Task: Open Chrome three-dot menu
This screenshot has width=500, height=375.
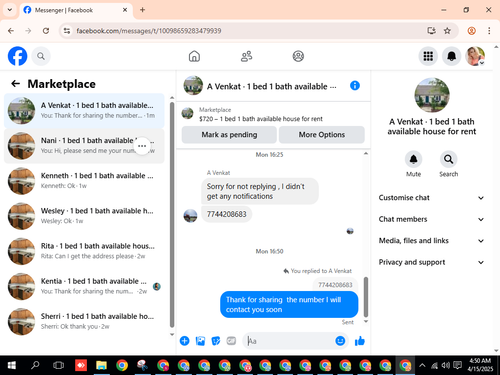Action: coord(489,31)
